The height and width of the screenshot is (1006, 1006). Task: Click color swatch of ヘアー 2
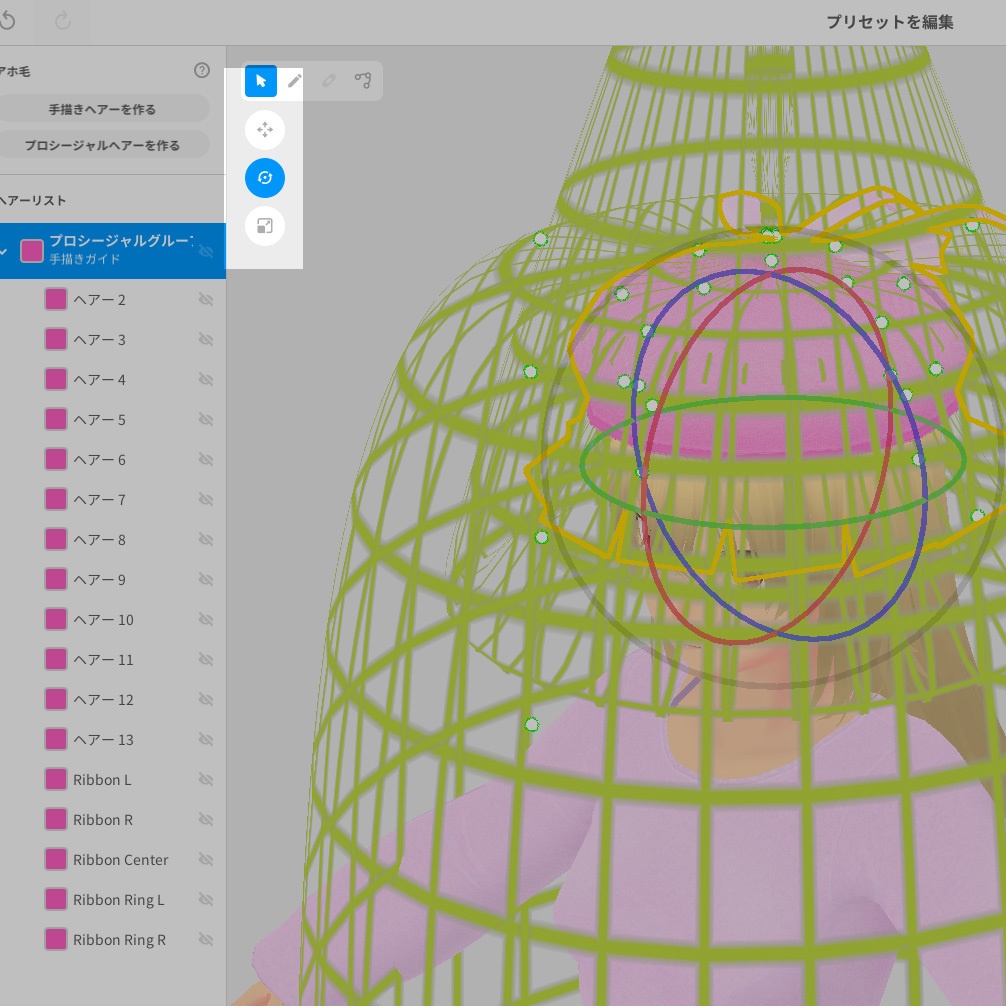[x=56, y=299]
